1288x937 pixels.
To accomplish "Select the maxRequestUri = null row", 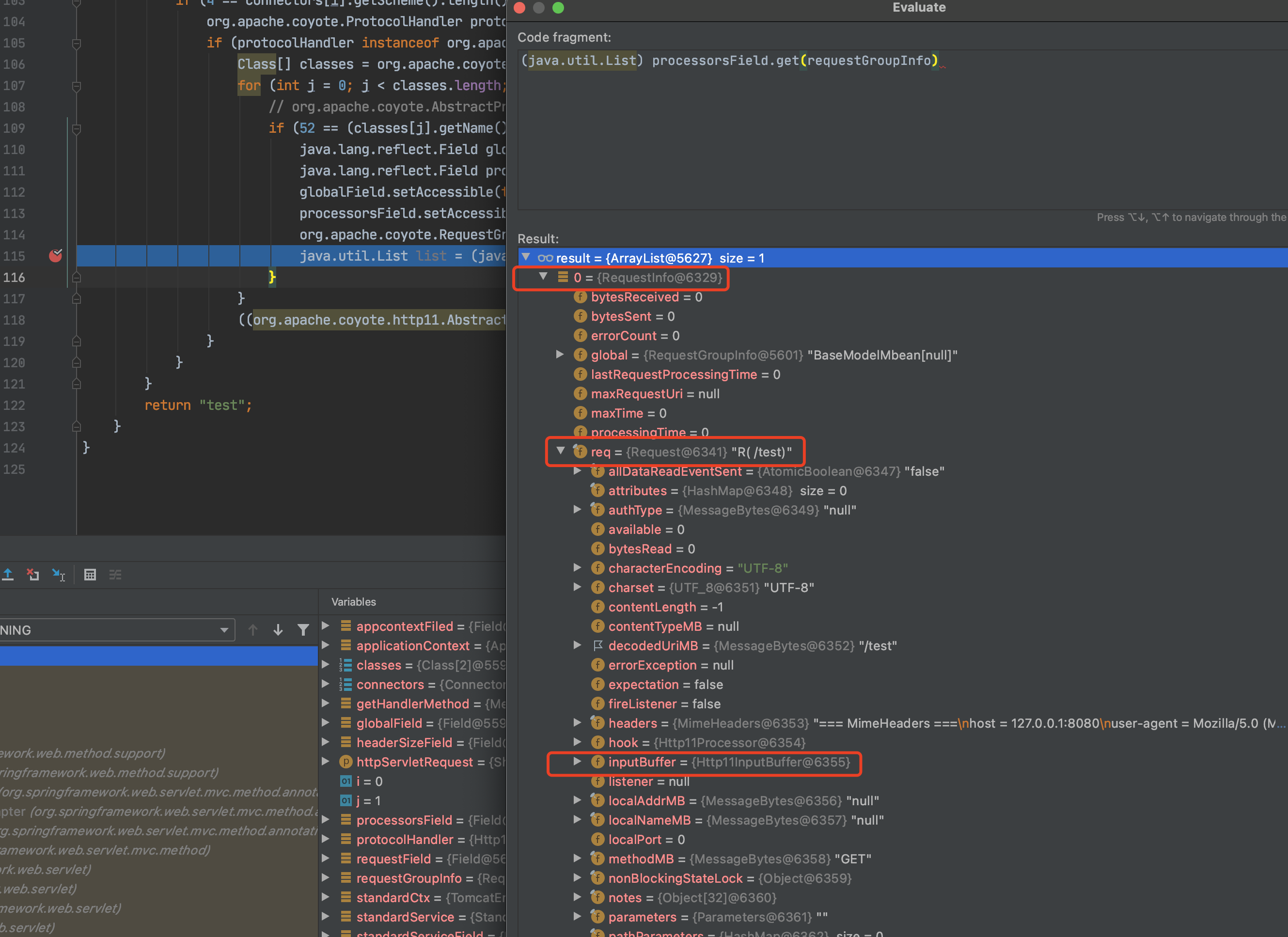I will click(903, 393).
